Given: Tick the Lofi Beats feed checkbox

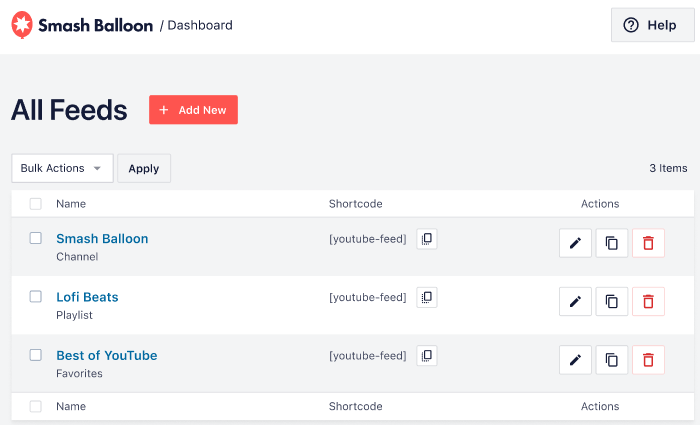Looking at the screenshot, I should [36, 297].
